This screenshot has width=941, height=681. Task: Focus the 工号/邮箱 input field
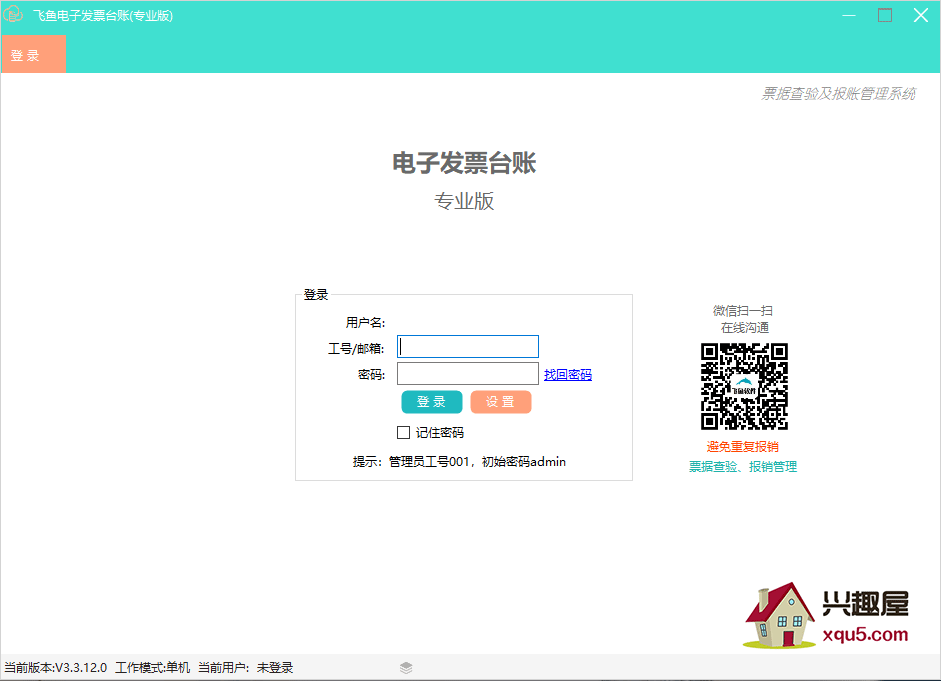click(x=468, y=347)
